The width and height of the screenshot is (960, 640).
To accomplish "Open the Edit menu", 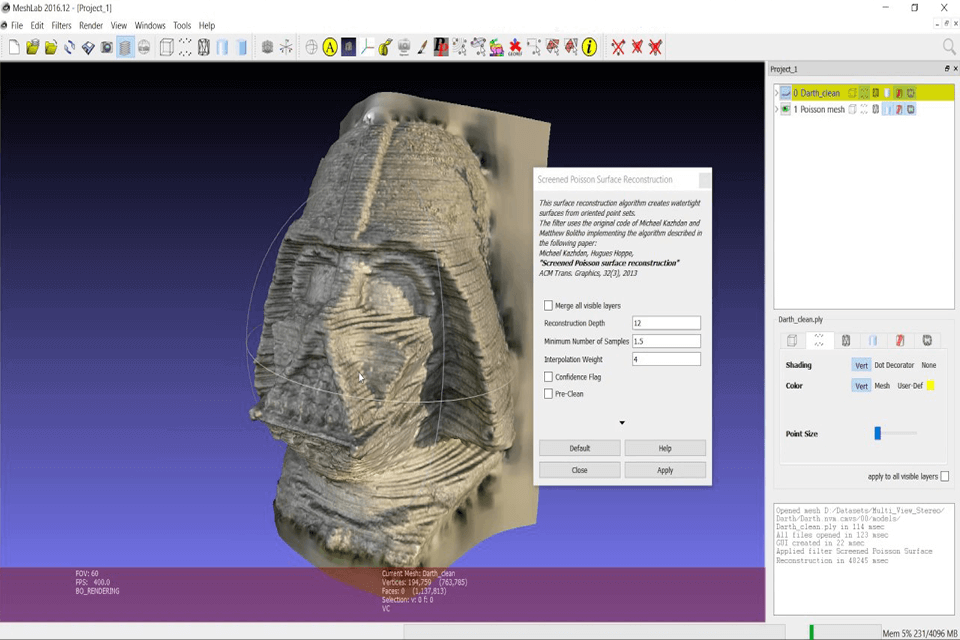I will click(37, 25).
